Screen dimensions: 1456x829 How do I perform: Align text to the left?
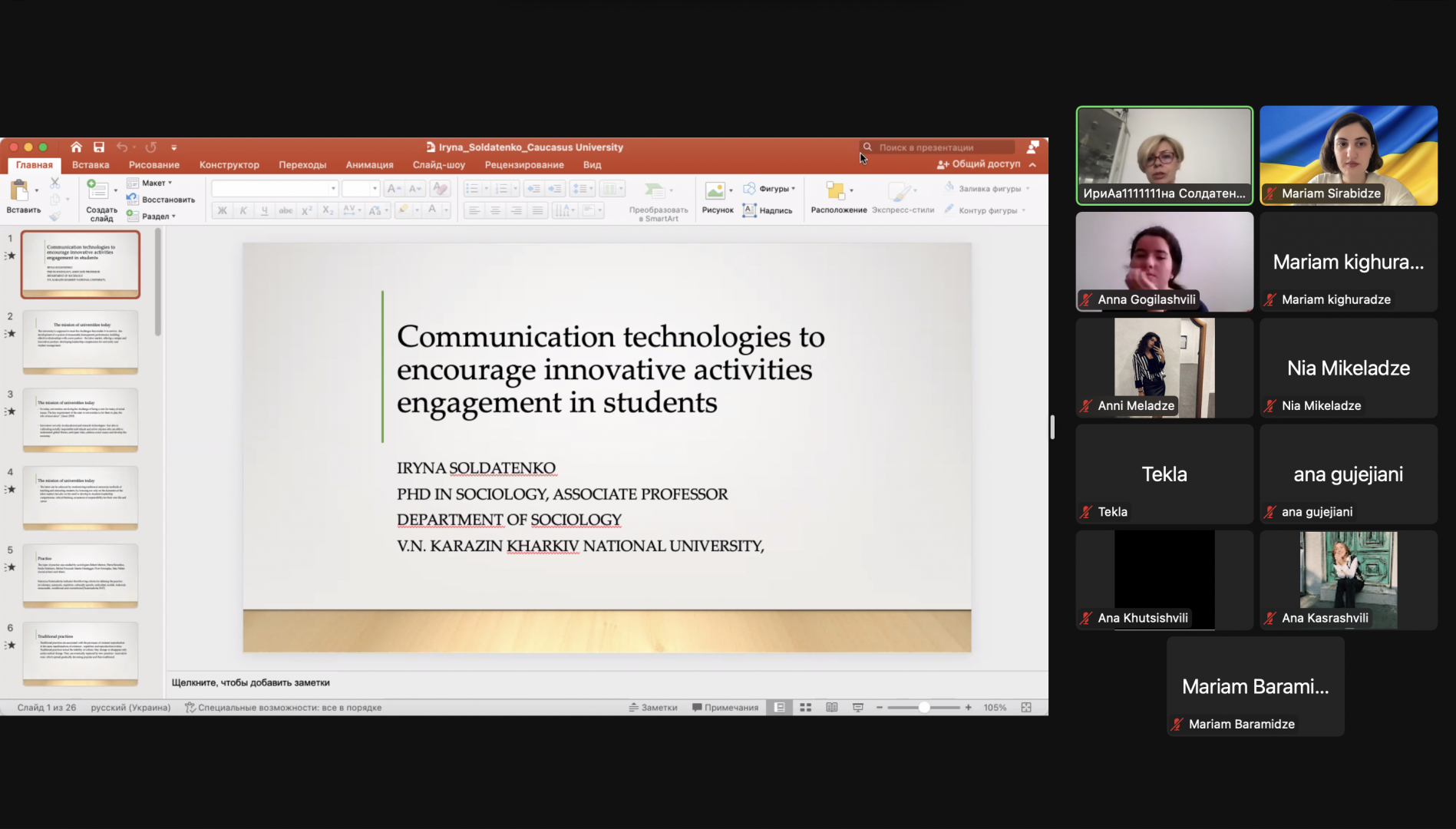click(x=474, y=210)
